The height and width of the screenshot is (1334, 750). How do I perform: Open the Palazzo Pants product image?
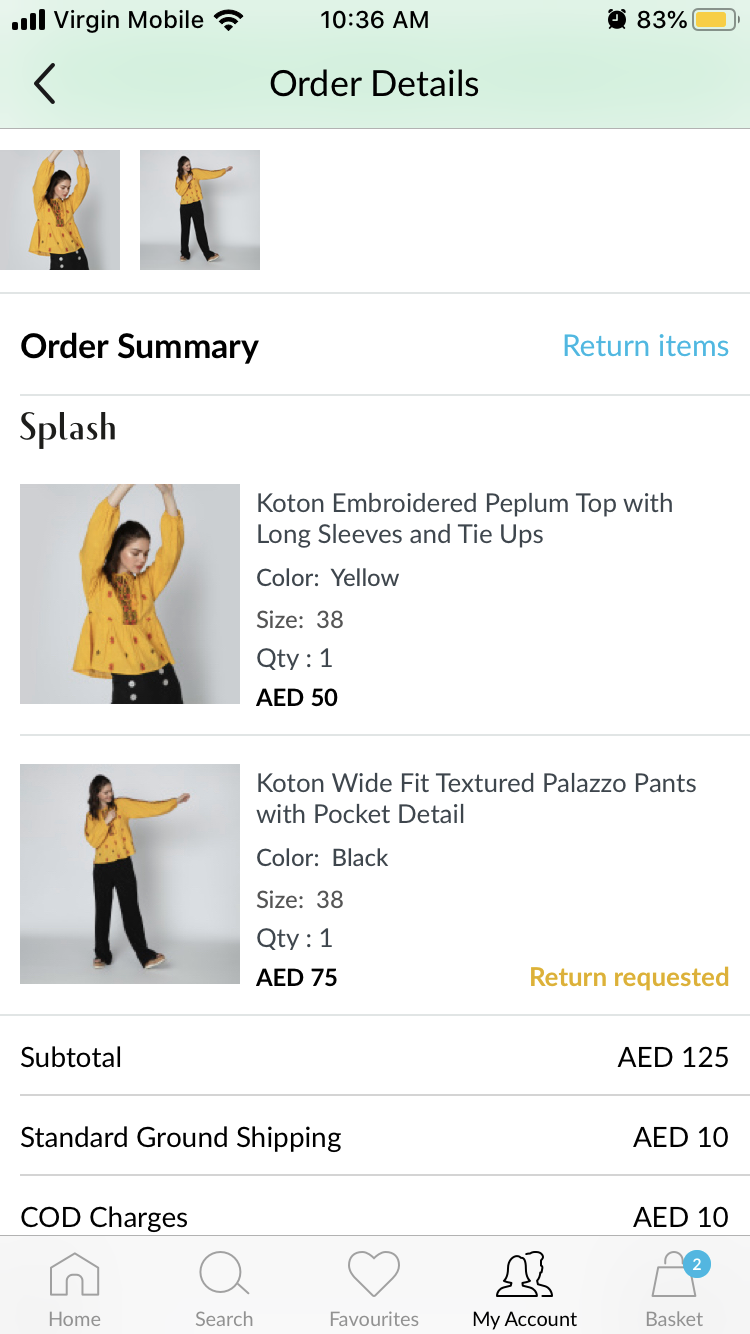click(x=130, y=874)
